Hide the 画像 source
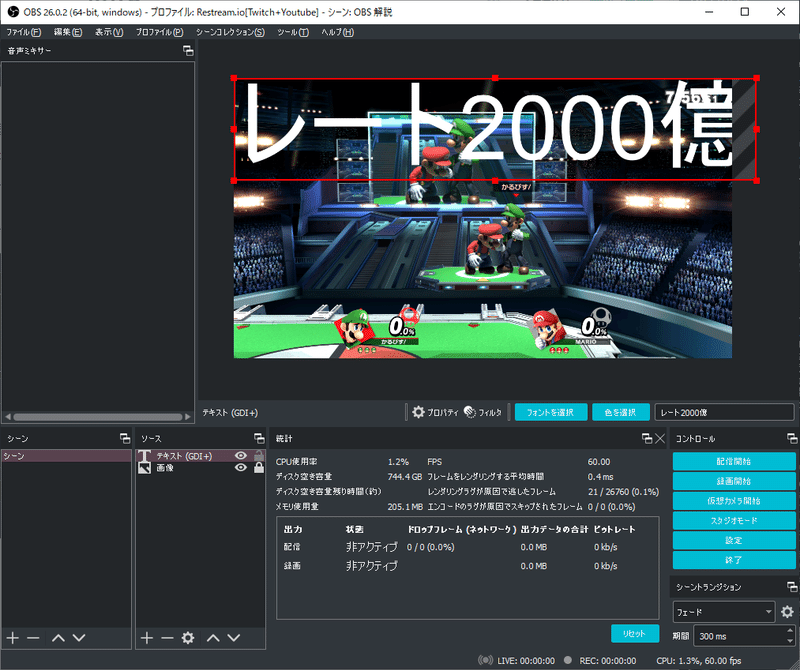This screenshot has width=800, height=670. pos(241,467)
